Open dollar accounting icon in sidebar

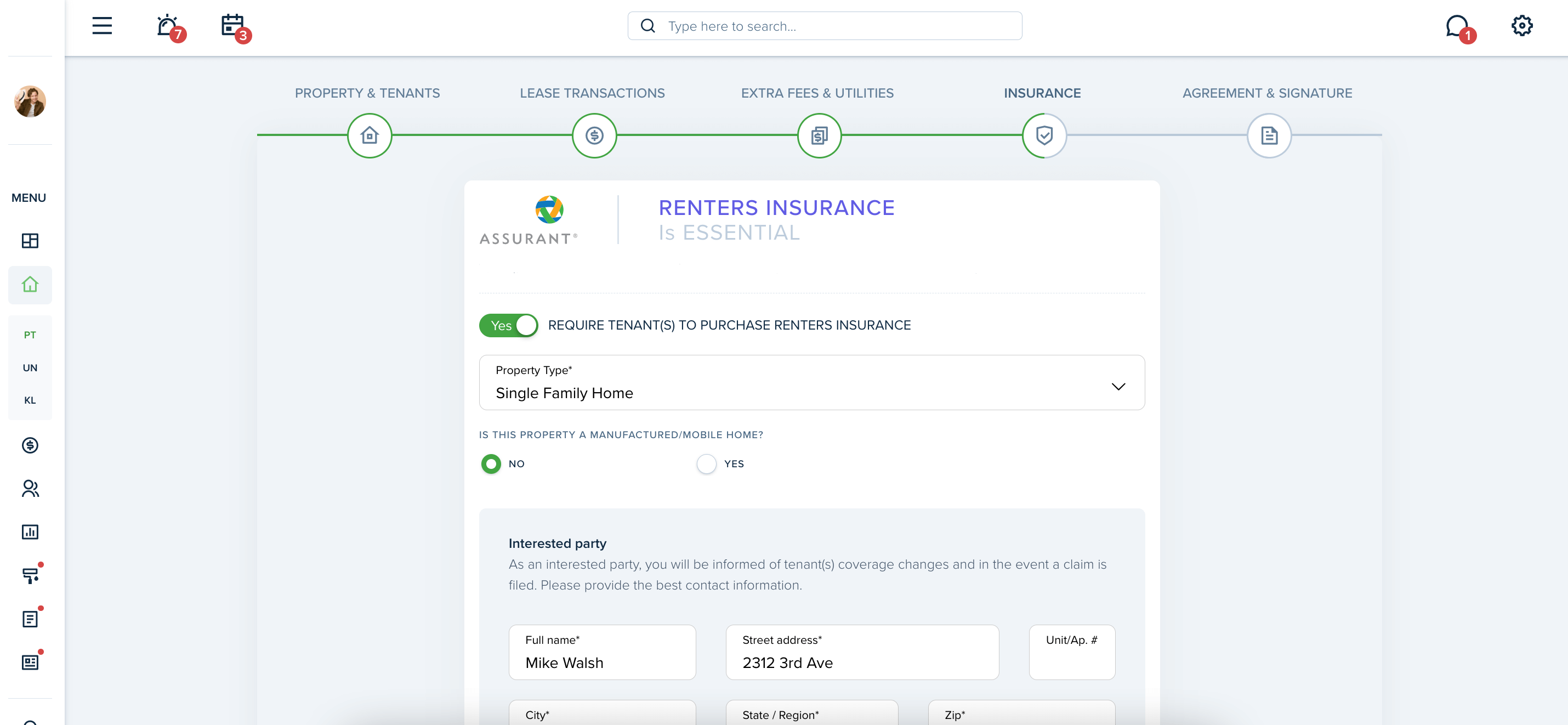[x=30, y=445]
